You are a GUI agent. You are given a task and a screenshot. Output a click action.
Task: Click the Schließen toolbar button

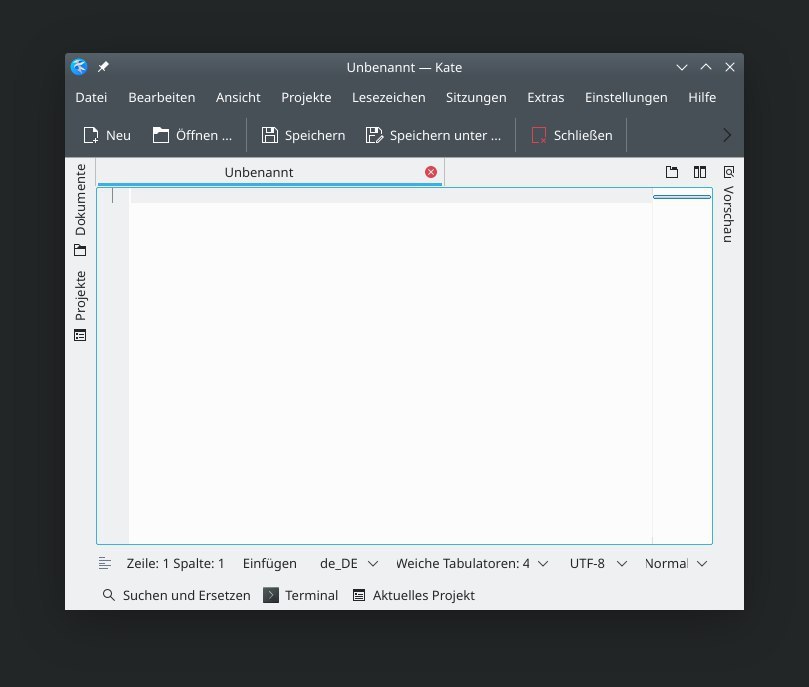pos(572,135)
